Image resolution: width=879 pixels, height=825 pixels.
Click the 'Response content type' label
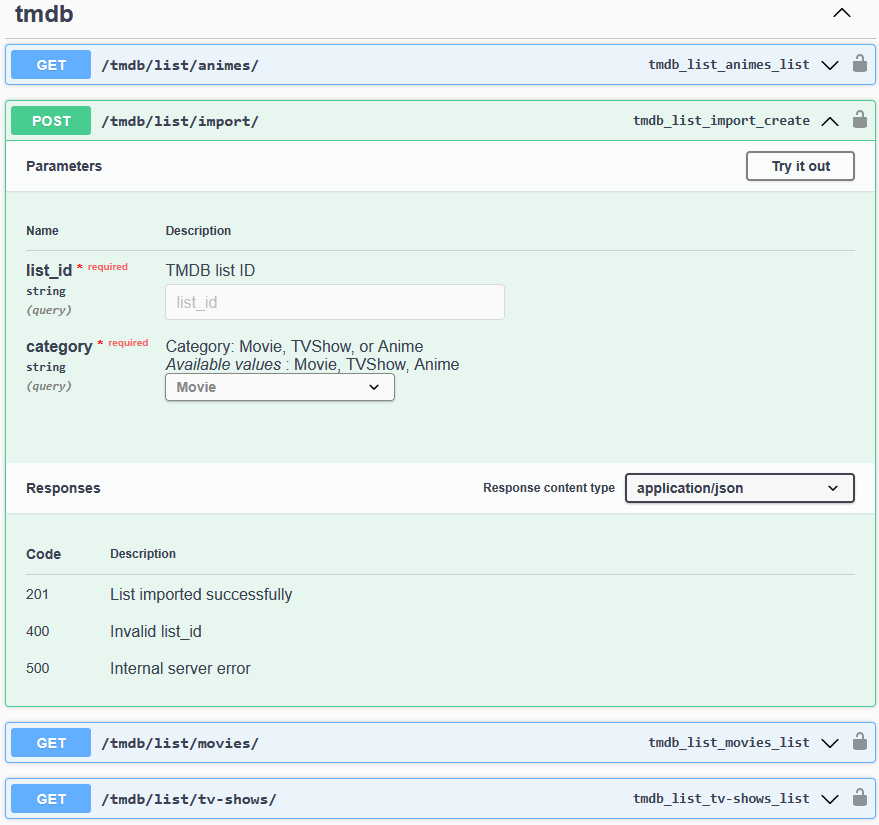pyautogui.click(x=549, y=488)
